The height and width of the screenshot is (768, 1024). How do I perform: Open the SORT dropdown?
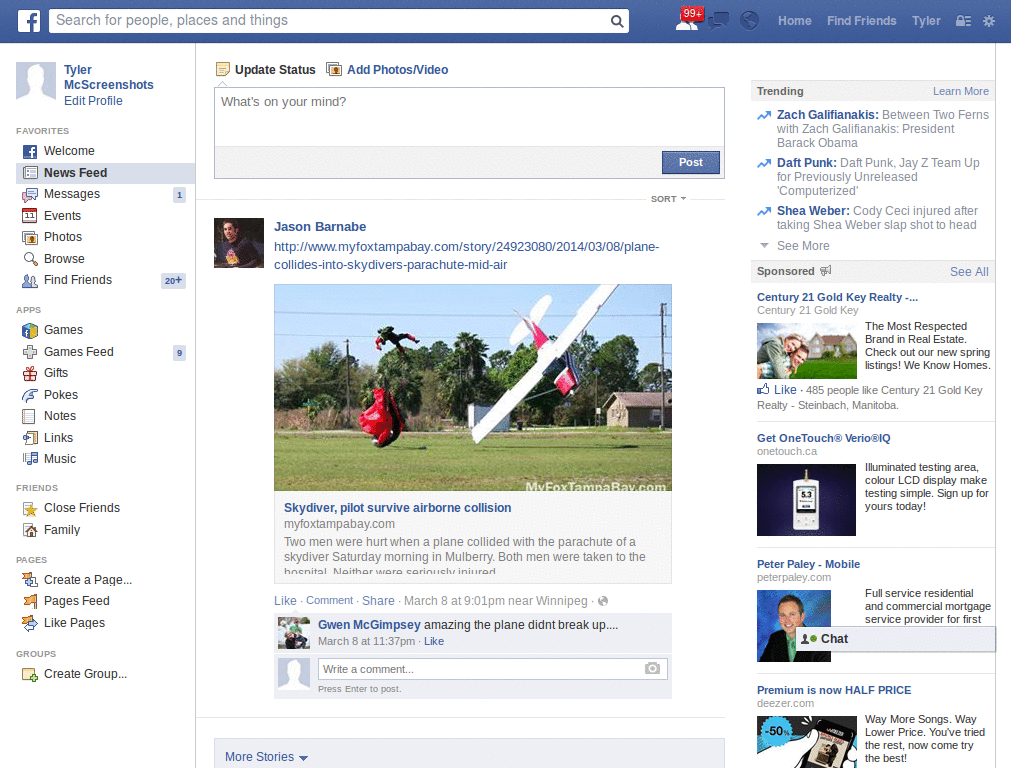(x=668, y=199)
